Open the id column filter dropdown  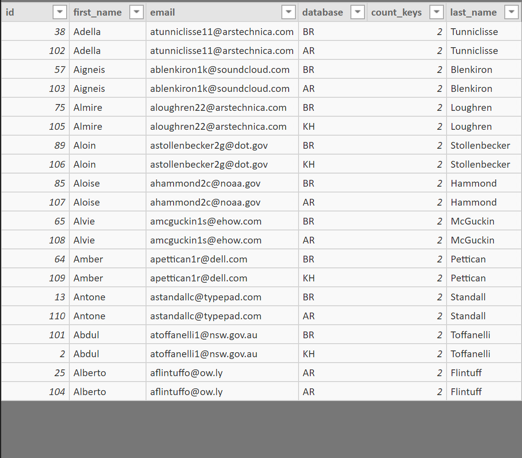pyautogui.click(x=60, y=12)
